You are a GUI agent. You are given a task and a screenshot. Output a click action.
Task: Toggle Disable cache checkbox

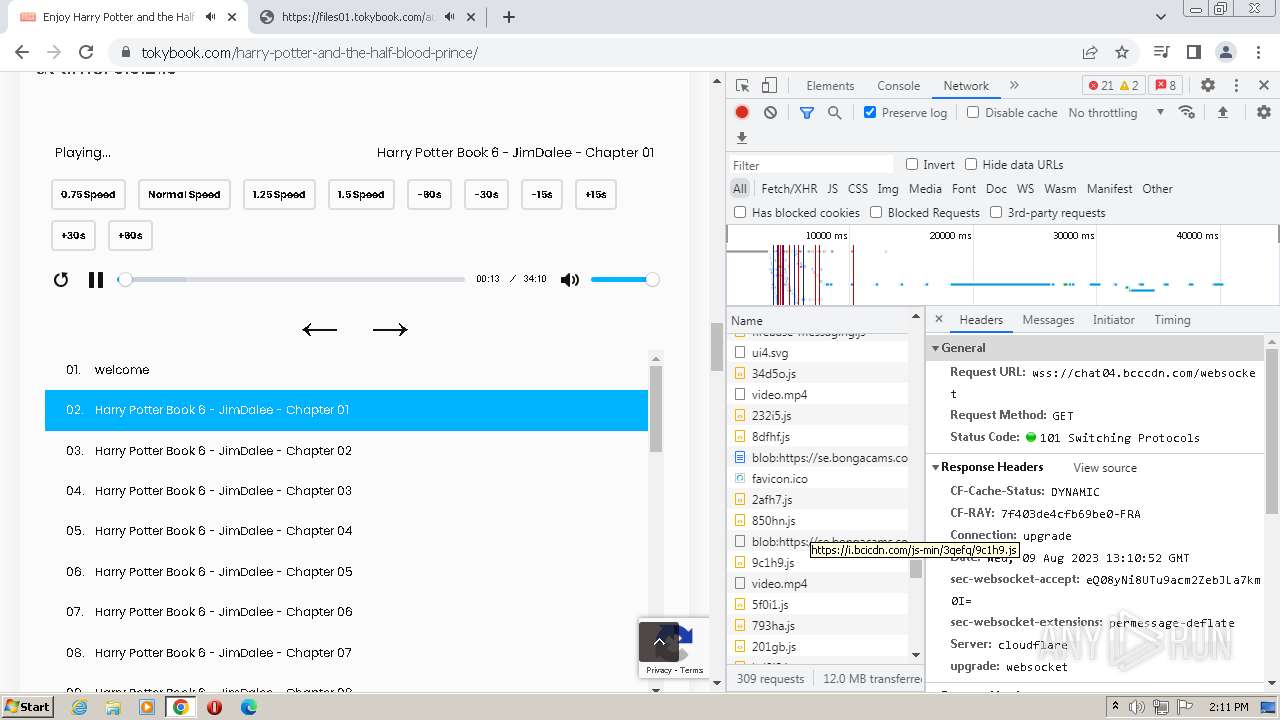973,112
